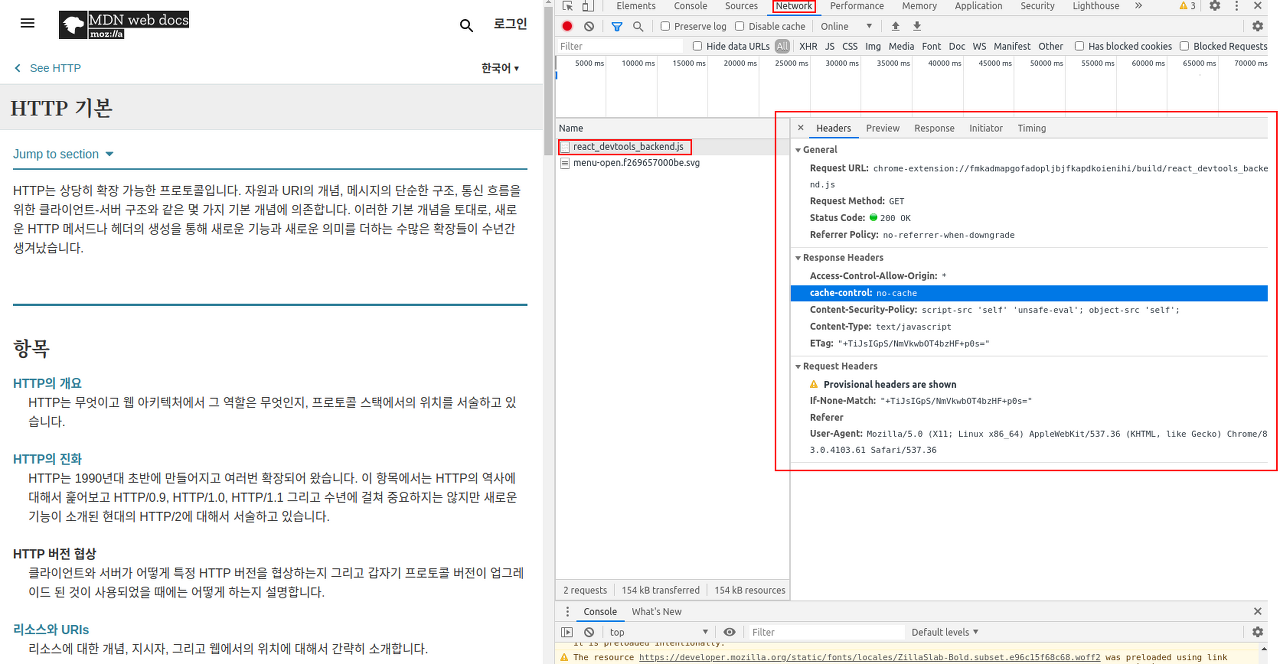
Task: Open Network panel settings gear
Action: pos(1258,26)
